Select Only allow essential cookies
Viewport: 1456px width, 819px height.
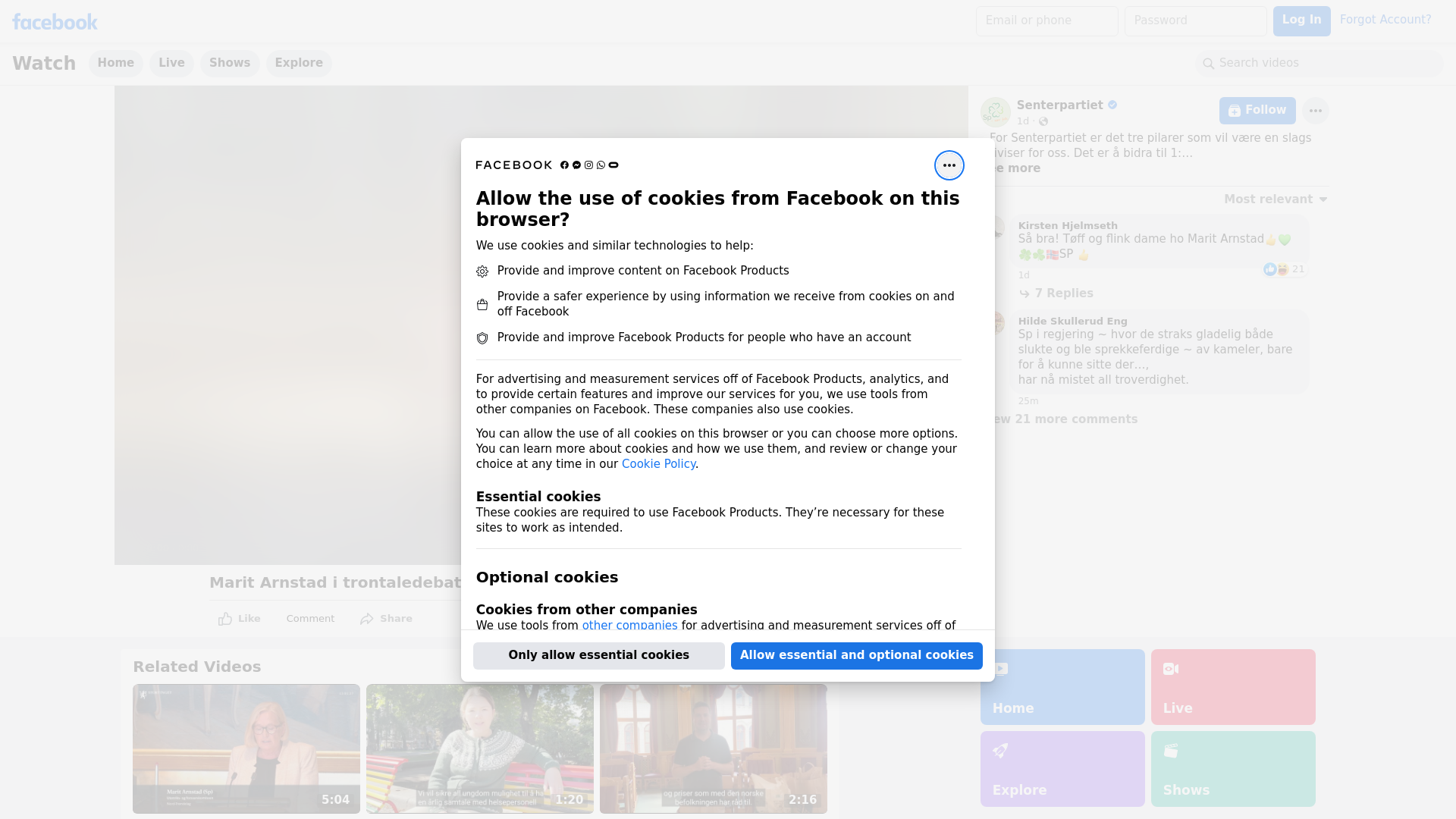(x=599, y=656)
